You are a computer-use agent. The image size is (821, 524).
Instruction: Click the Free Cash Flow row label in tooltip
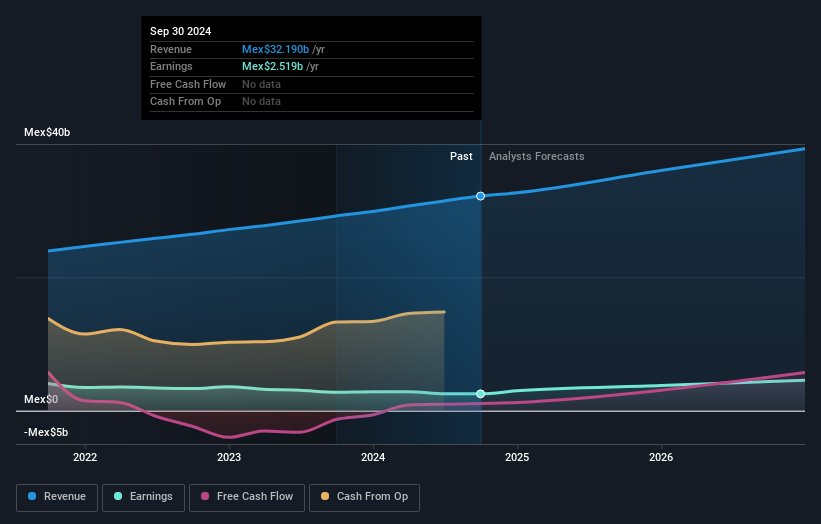click(188, 84)
